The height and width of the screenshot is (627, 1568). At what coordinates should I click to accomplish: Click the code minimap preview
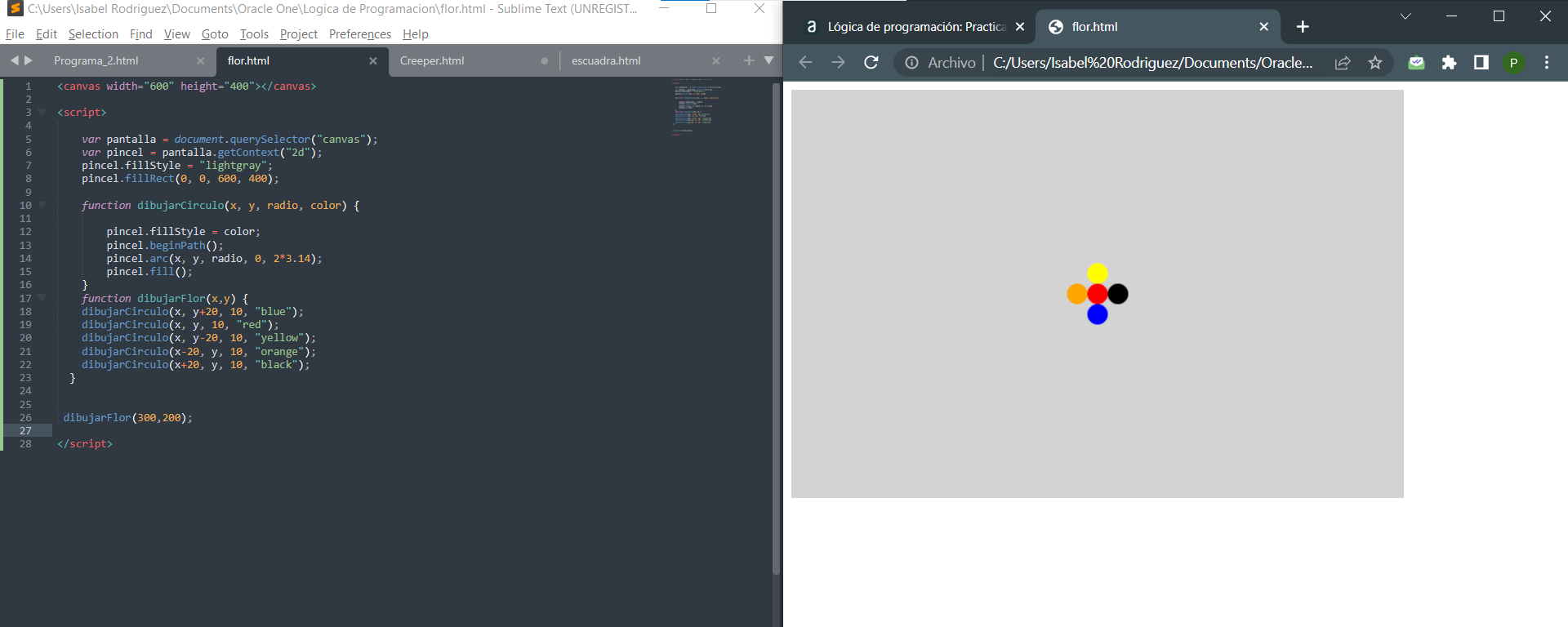[x=697, y=106]
